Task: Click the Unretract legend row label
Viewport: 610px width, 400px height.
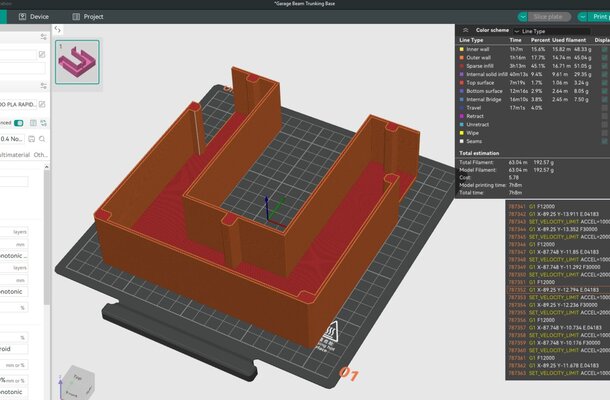Action: 477,125
